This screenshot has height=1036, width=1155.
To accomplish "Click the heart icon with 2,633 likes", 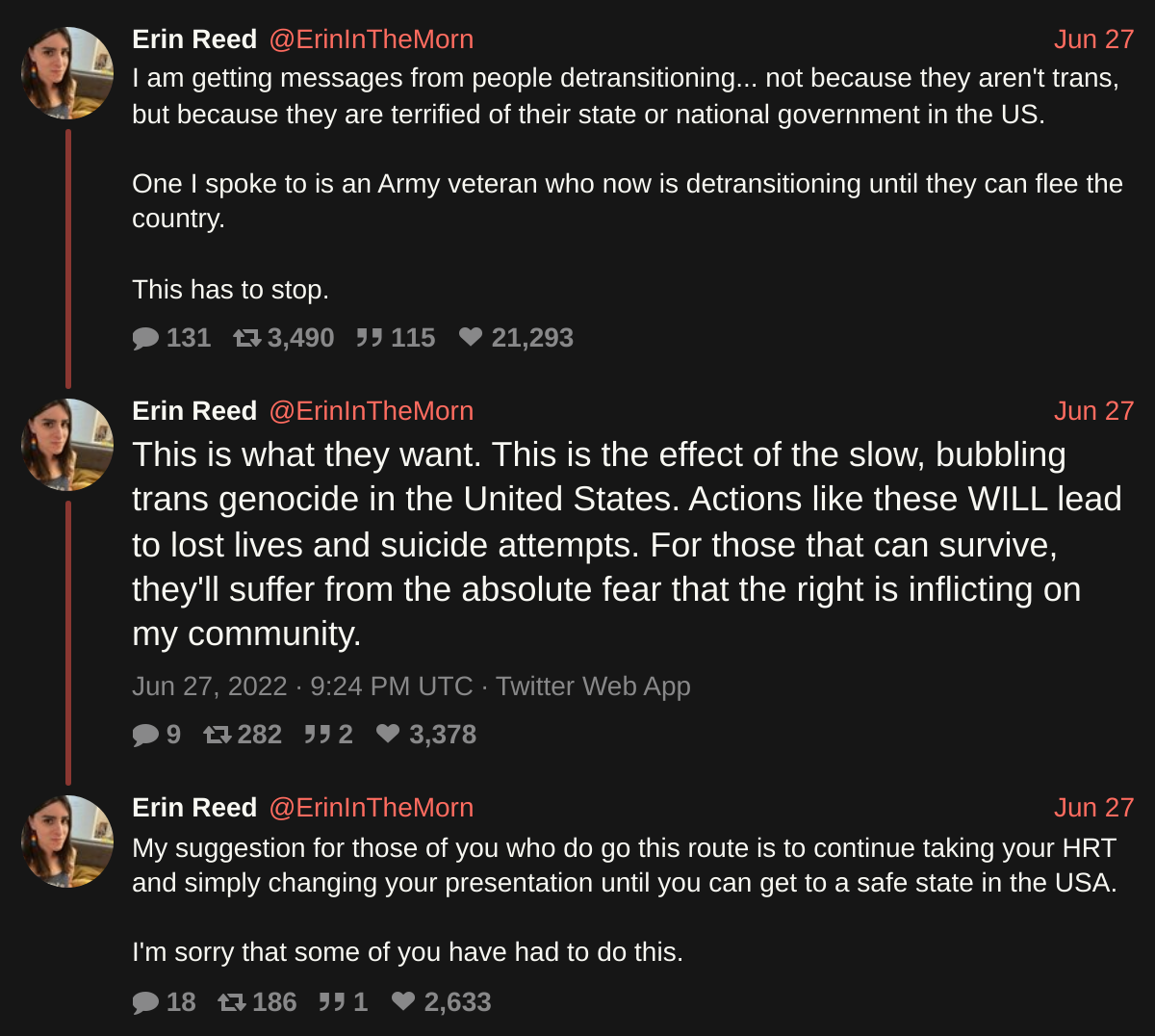I will (403, 1001).
